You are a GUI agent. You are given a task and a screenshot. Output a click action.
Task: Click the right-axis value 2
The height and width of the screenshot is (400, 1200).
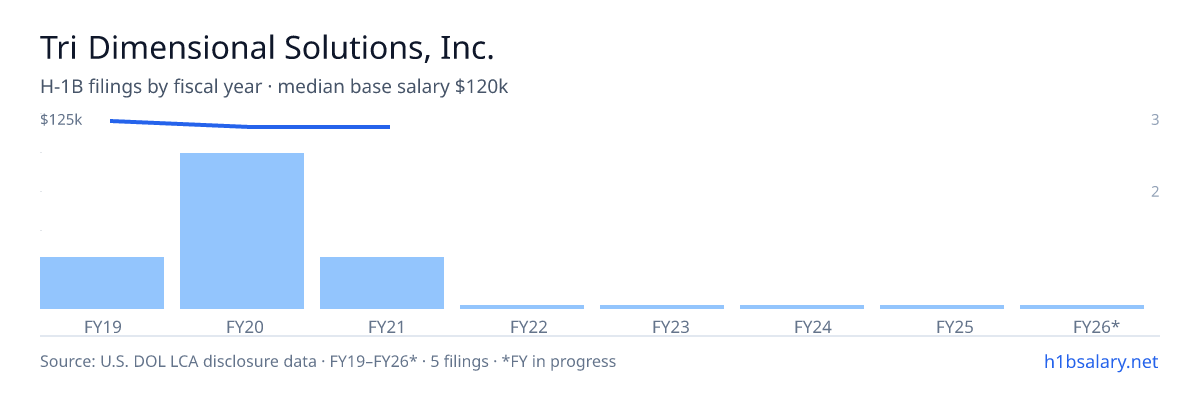tap(1155, 192)
